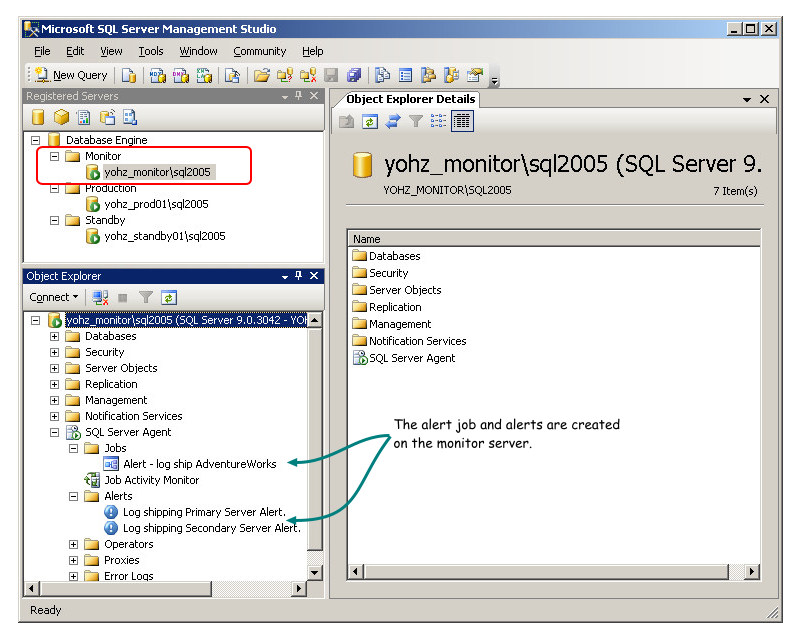Toggle auto-hide pin on Object Explorer panel
The width and height of the screenshot is (786, 639).
[299, 276]
